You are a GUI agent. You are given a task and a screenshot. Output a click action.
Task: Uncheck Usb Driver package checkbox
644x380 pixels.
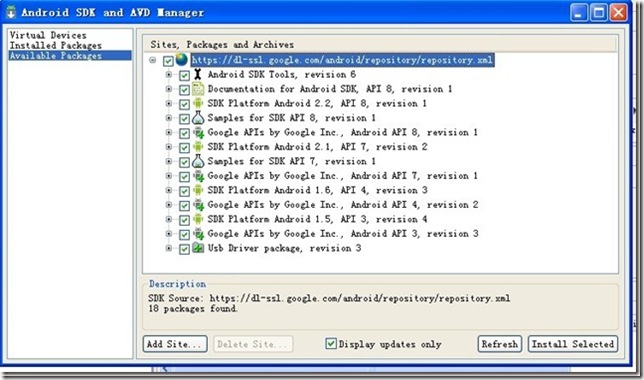pyautogui.click(x=184, y=249)
